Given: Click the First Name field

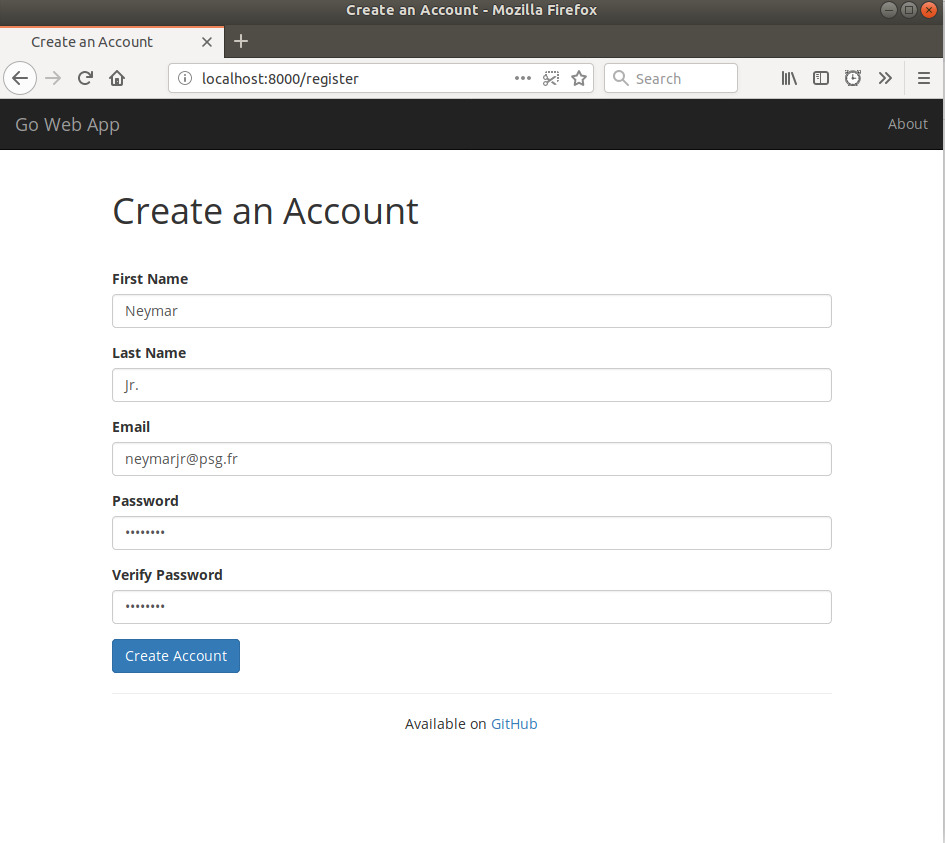Looking at the screenshot, I should tap(472, 311).
